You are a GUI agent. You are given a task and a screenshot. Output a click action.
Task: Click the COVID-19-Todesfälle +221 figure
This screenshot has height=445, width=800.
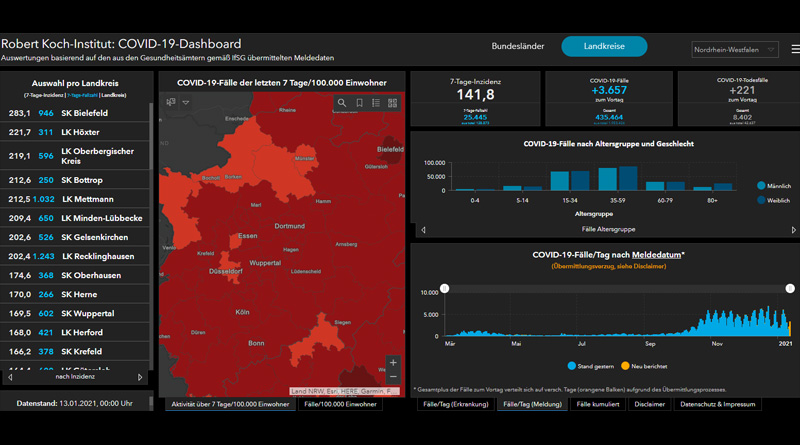pos(742,90)
